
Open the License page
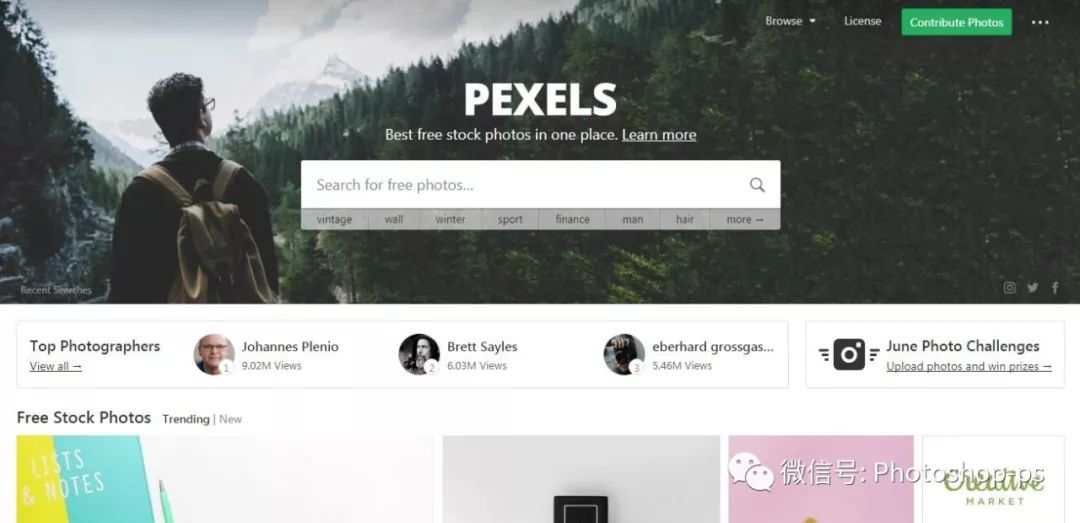862,21
